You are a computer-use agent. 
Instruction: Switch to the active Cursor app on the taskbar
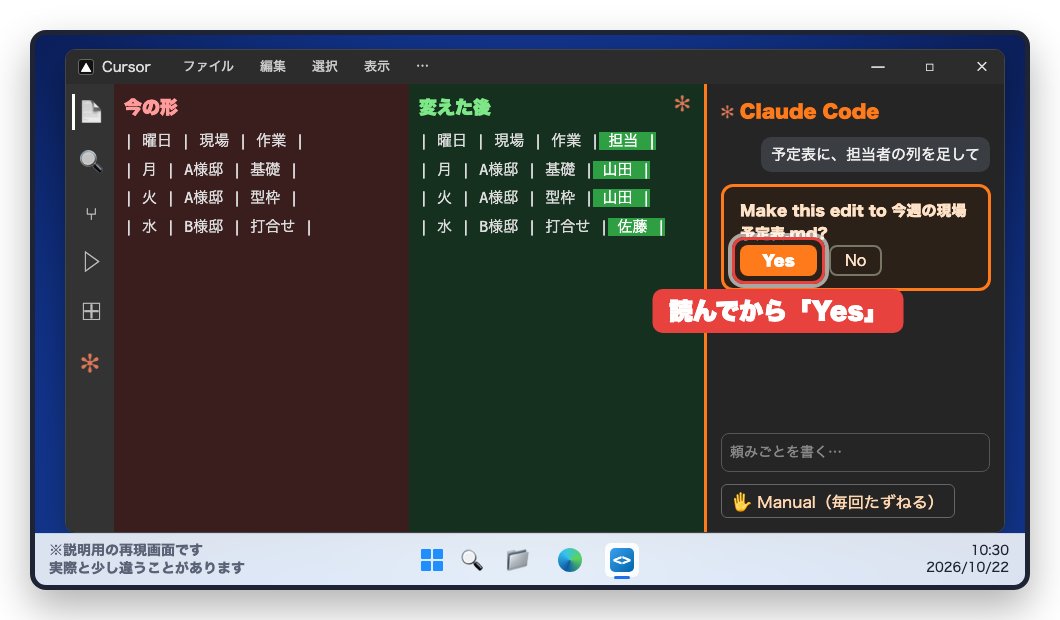(621, 560)
